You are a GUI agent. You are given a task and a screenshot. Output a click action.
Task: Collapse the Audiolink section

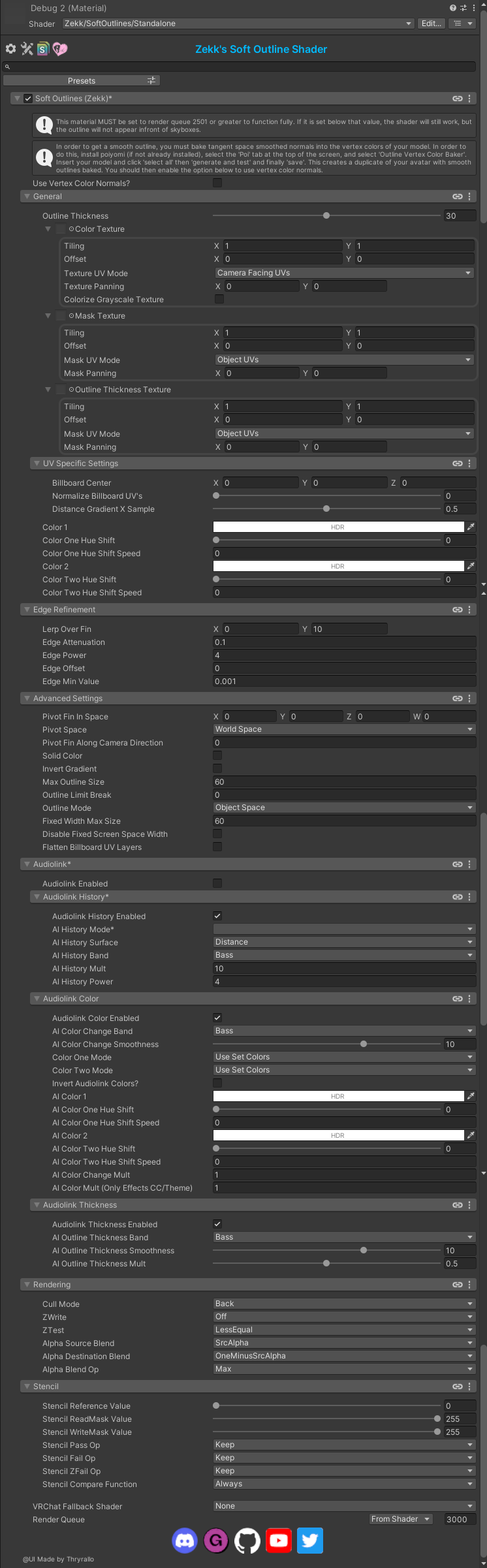[x=27, y=864]
